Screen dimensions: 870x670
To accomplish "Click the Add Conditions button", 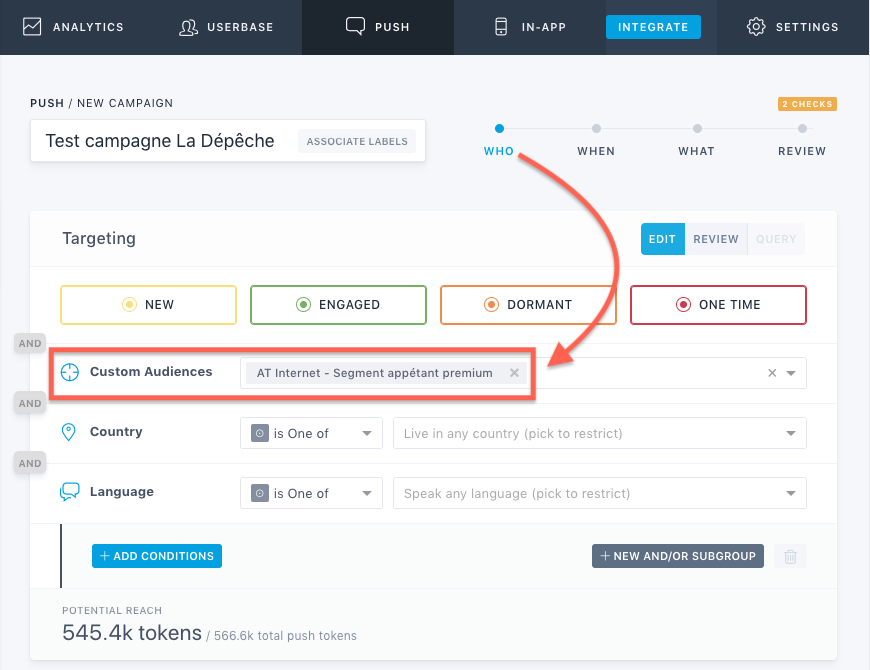I will pos(157,556).
